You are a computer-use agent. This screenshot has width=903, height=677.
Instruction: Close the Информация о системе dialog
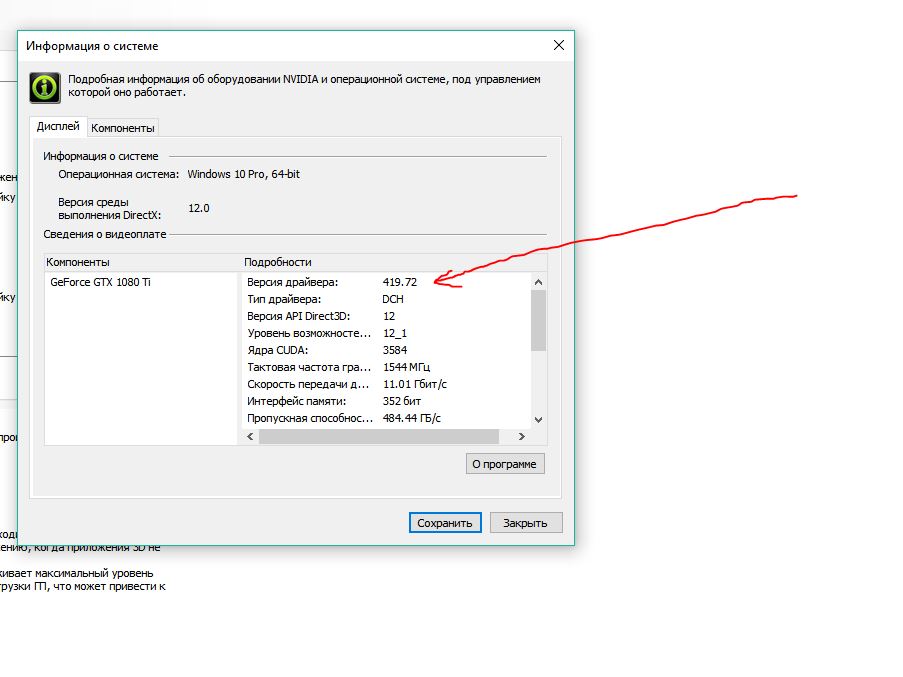[x=559, y=45]
